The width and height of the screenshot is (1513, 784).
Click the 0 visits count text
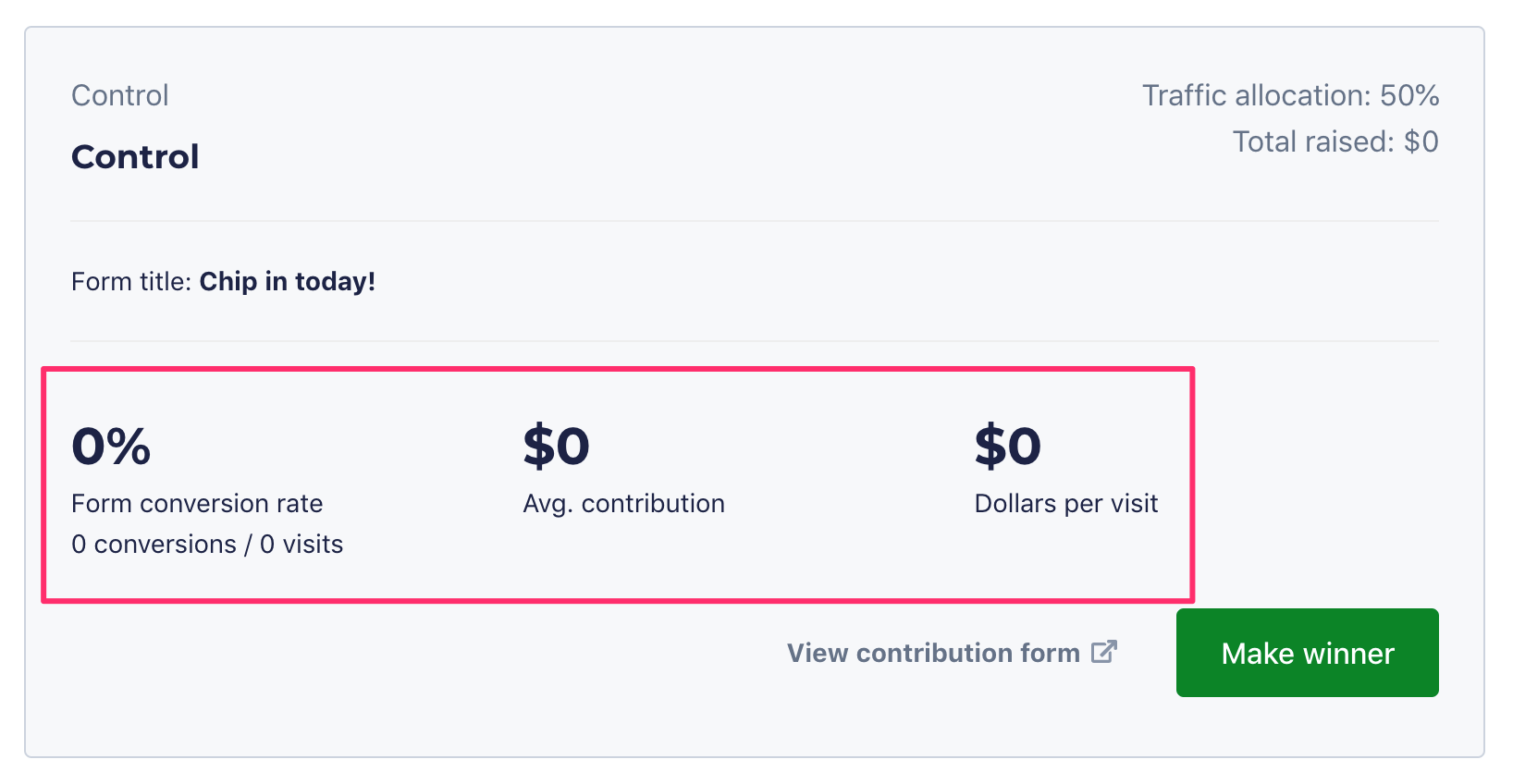click(301, 545)
